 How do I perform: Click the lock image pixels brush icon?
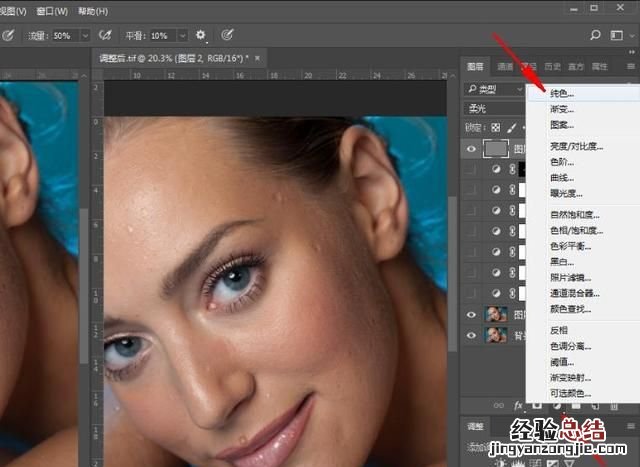pos(512,128)
